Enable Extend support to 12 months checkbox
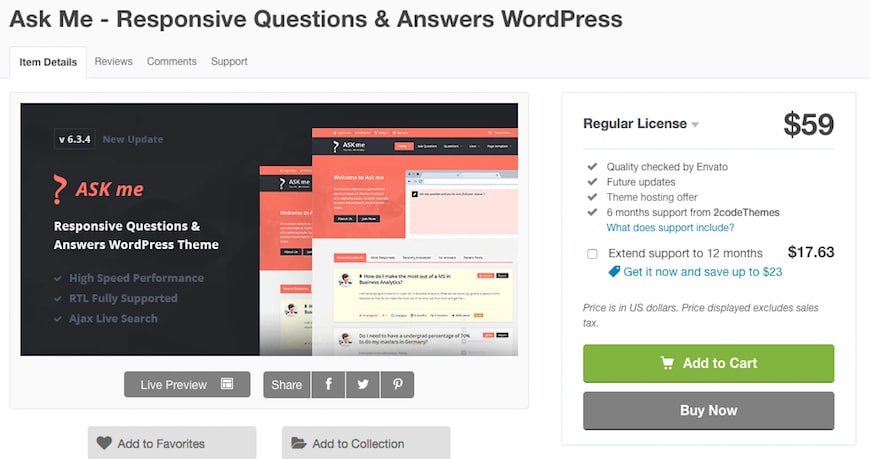This screenshot has height=459, width=870. tap(593, 254)
